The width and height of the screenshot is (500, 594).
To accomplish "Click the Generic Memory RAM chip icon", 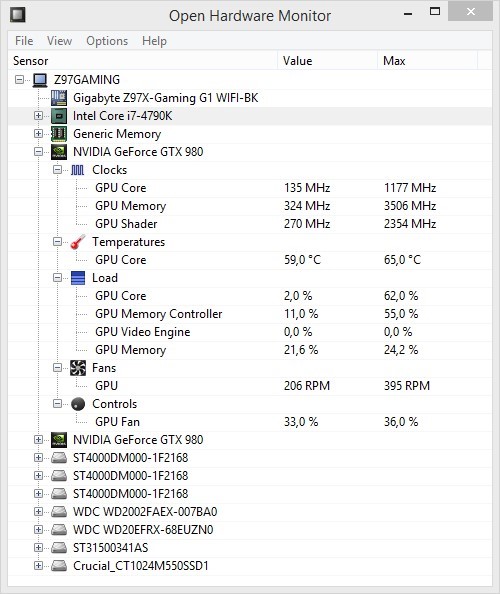I will [59, 134].
